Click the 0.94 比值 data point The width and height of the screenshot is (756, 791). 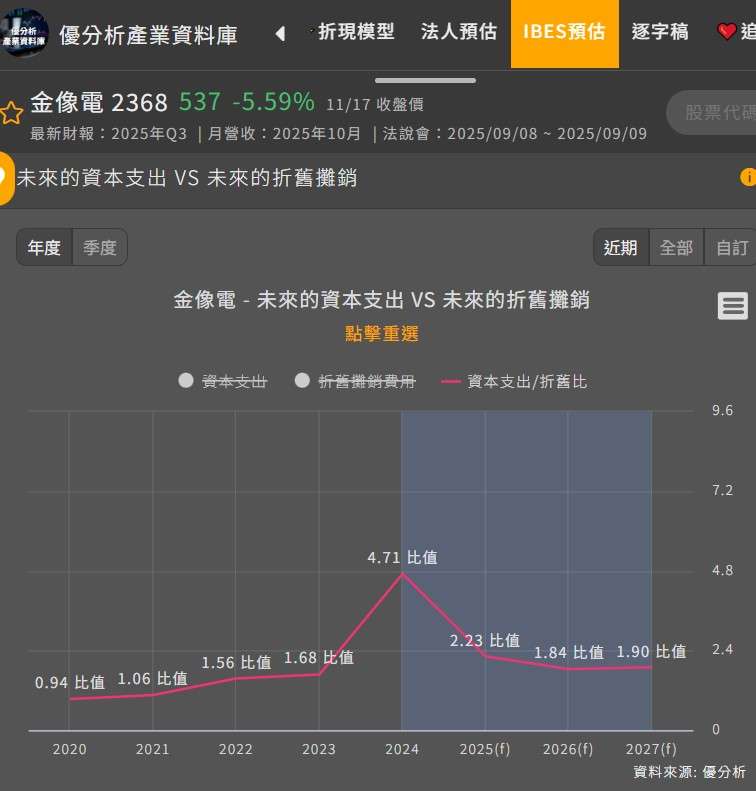(x=70, y=699)
